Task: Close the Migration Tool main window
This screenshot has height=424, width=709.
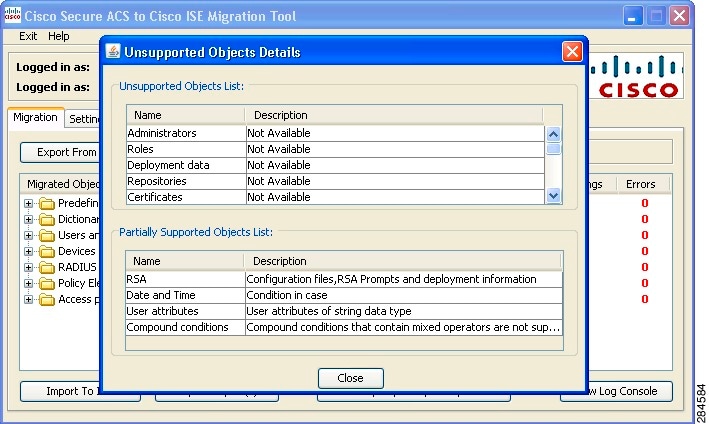Action: (x=679, y=16)
